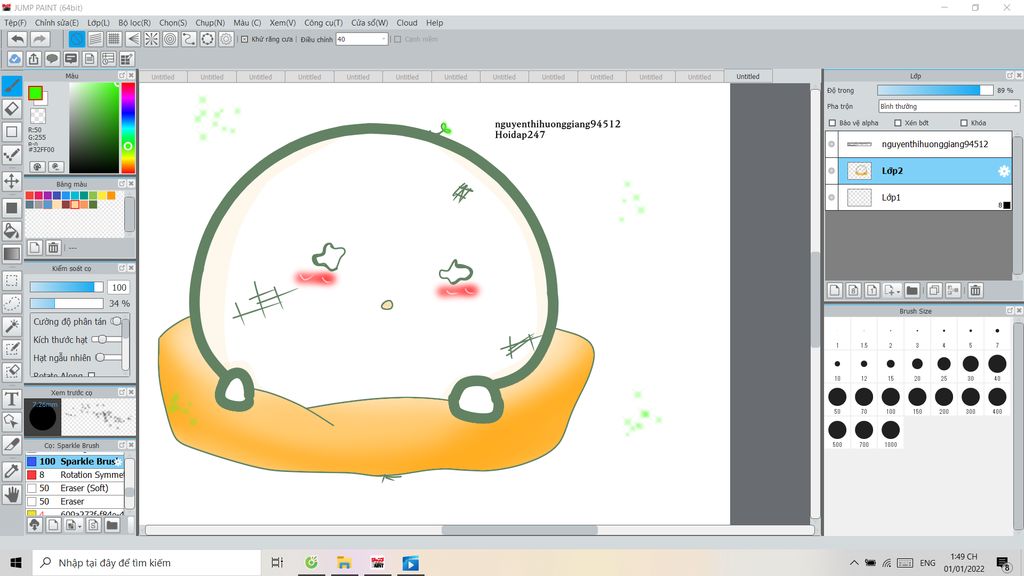Select the Eraser tool in left toolbar
Screen dimensions: 1024x576
12,108
